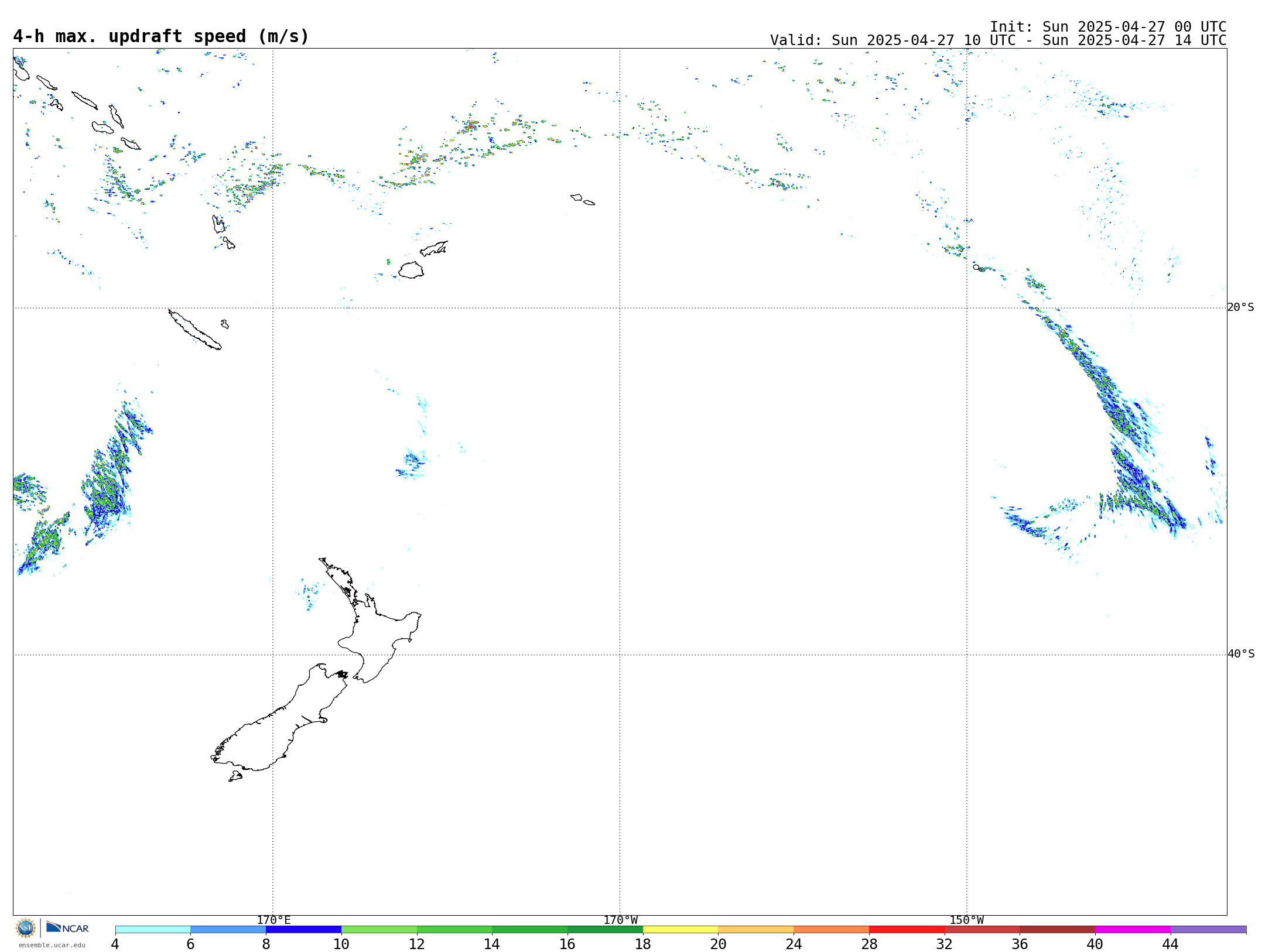1265x952 pixels.
Task: Click the 40°S latitude label
Action: (1240, 654)
